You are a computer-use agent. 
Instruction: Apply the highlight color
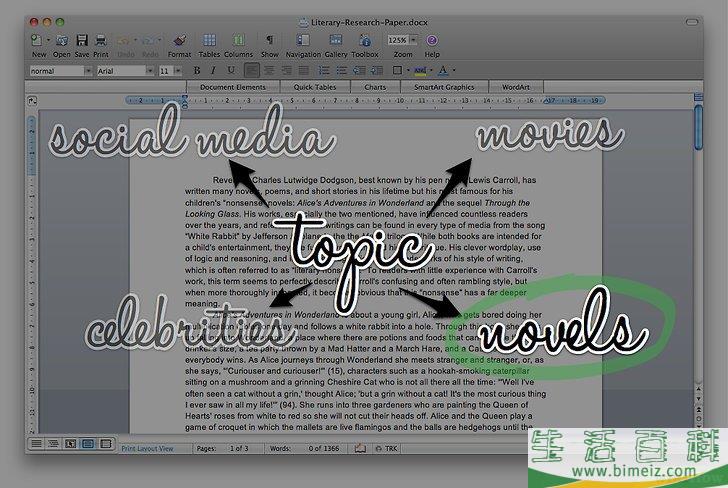(420, 71)
